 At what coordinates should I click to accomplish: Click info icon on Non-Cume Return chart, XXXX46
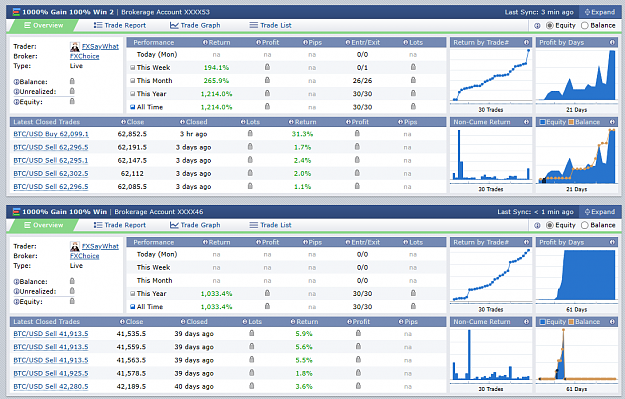526,322
